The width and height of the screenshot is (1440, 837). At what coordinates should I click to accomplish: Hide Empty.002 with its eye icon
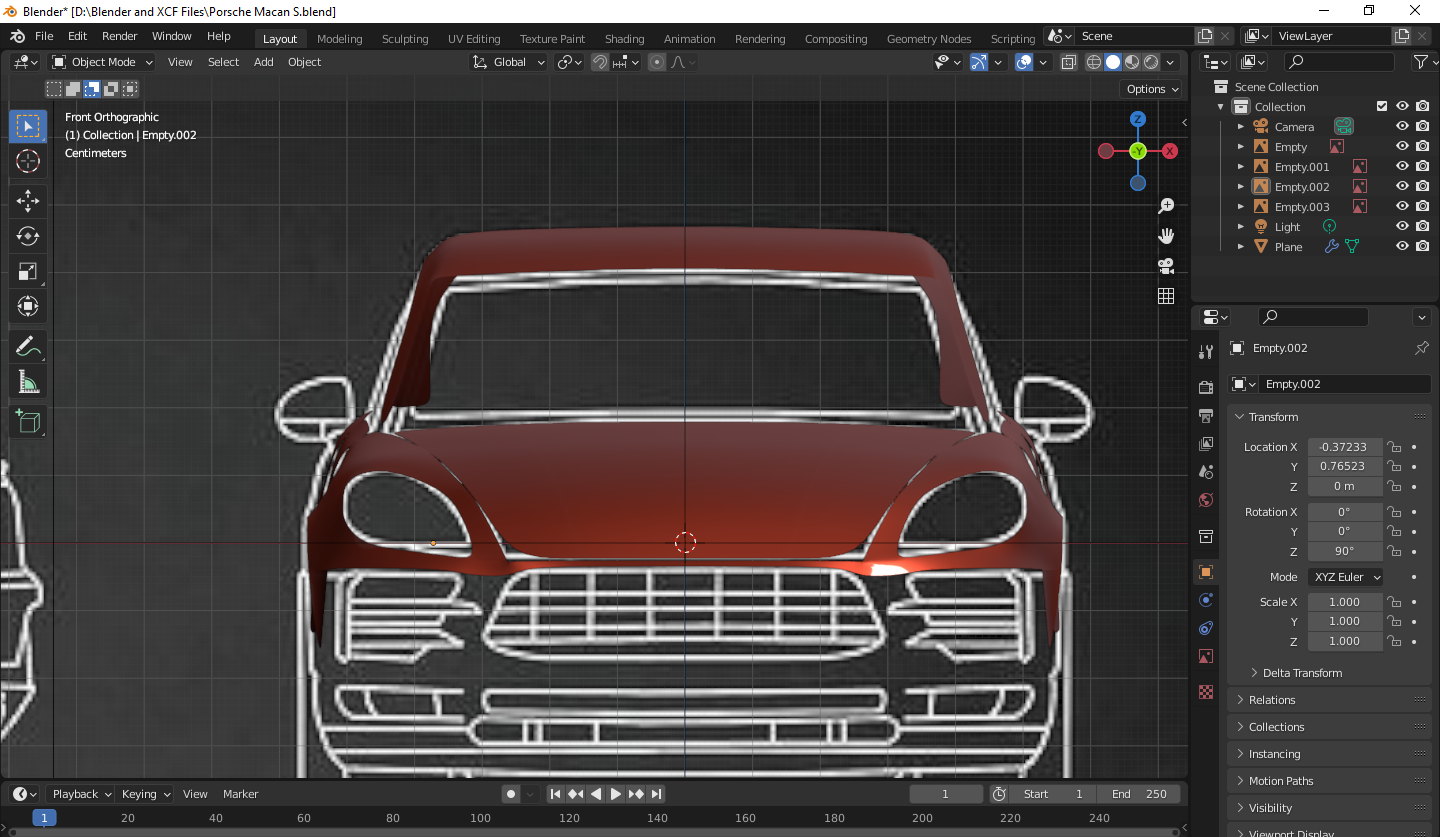[1402, 187]
